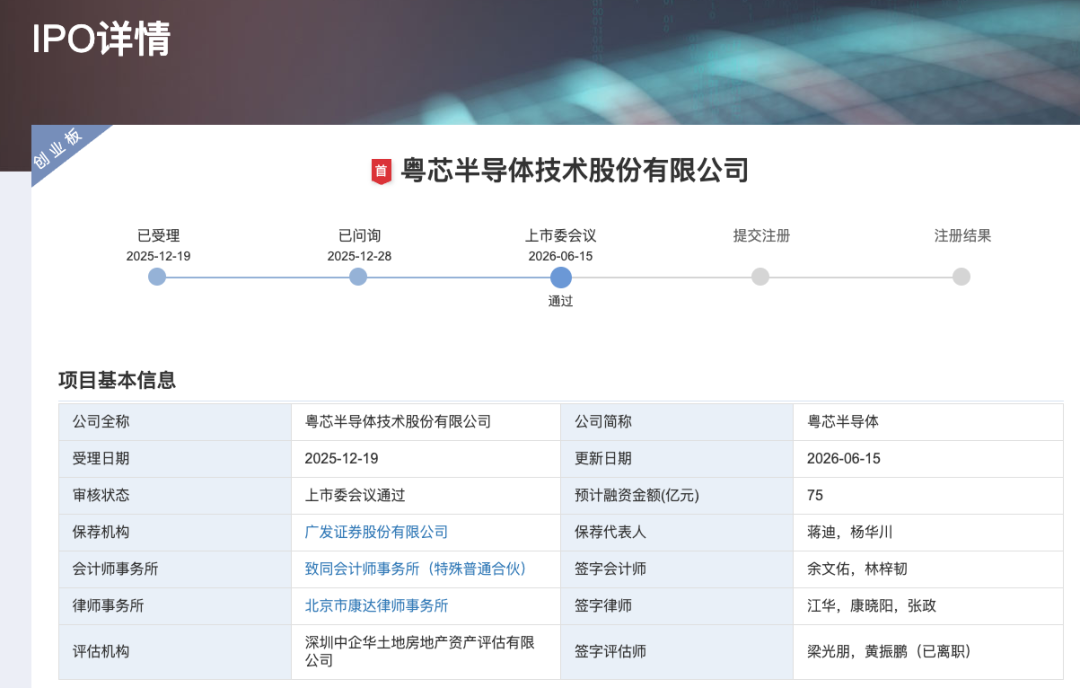Click the full company name table value
Image resolution: width=1080 pixels, height=688 pixels.
398,421
